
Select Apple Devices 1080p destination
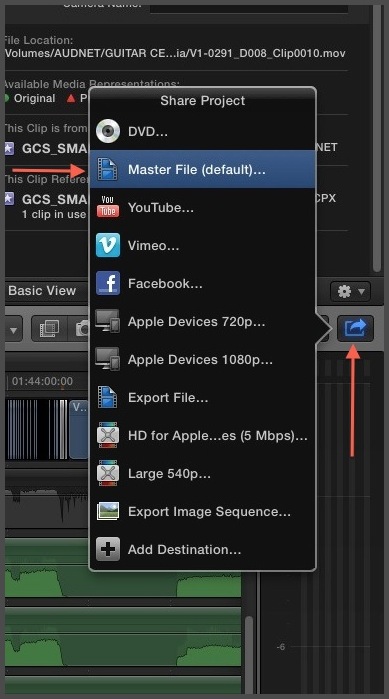tap(202, 359)
